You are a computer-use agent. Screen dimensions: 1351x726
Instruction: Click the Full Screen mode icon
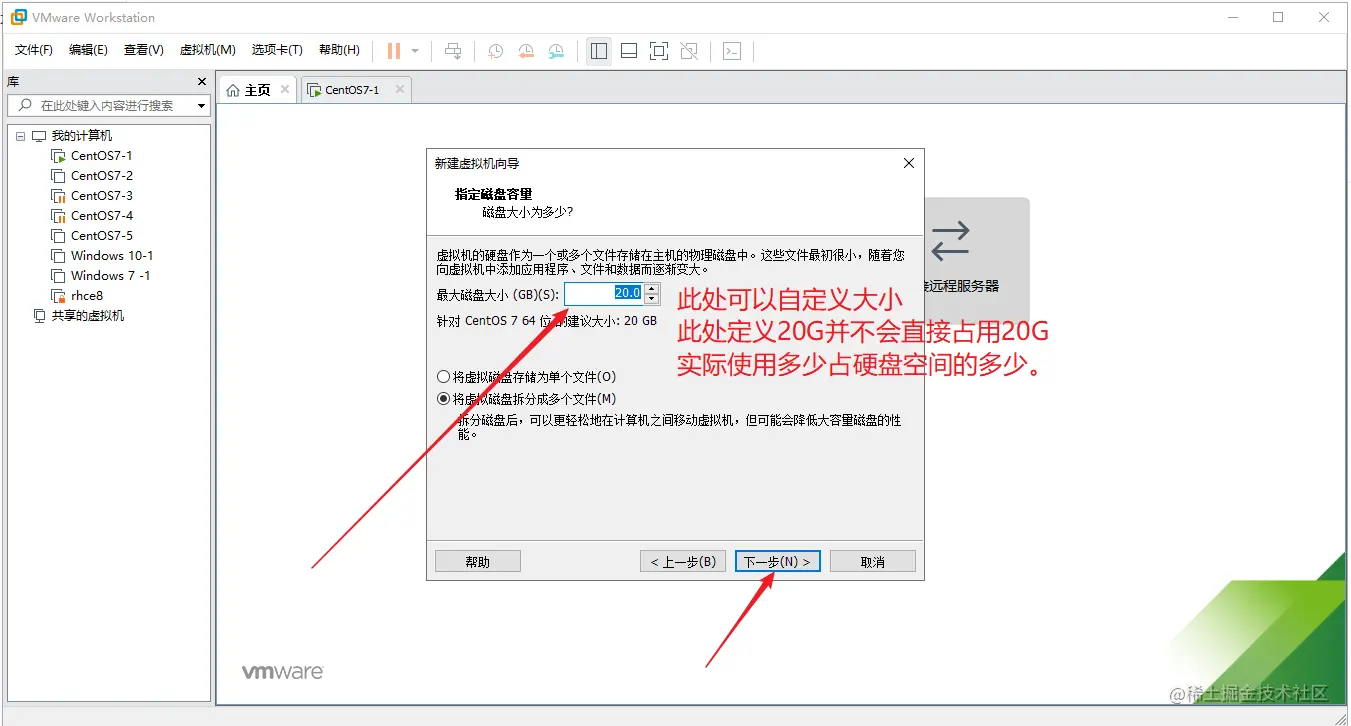(x=659, y=51)
